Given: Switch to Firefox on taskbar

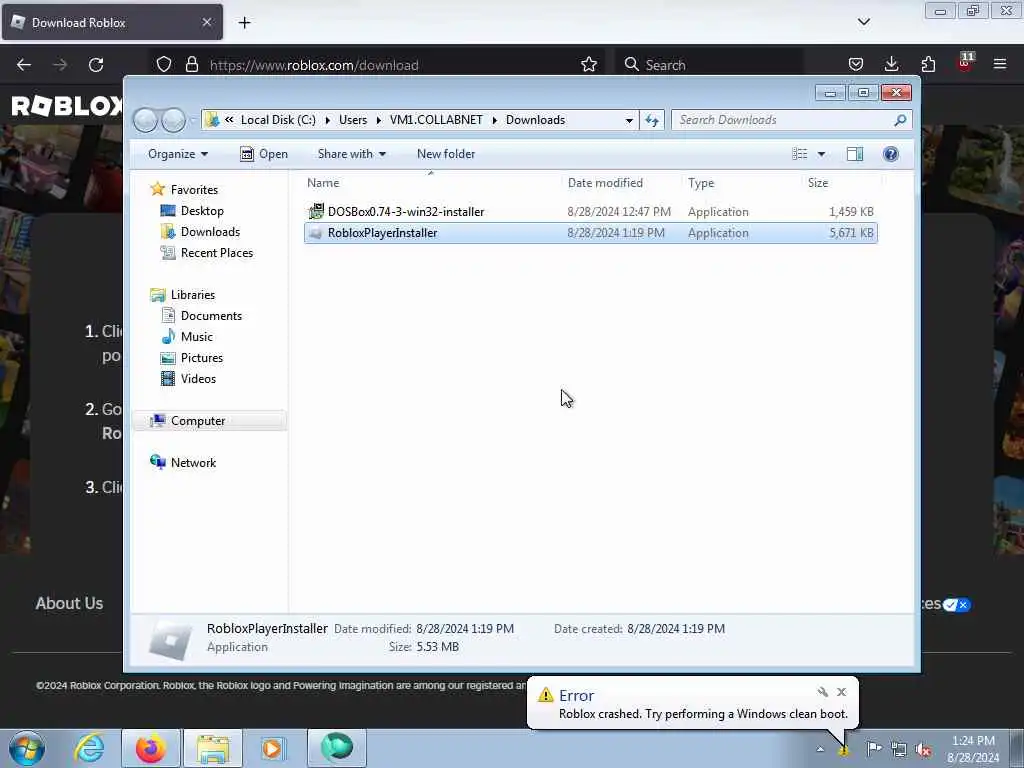Looking at the screenshot, I should tap(150, 748).
